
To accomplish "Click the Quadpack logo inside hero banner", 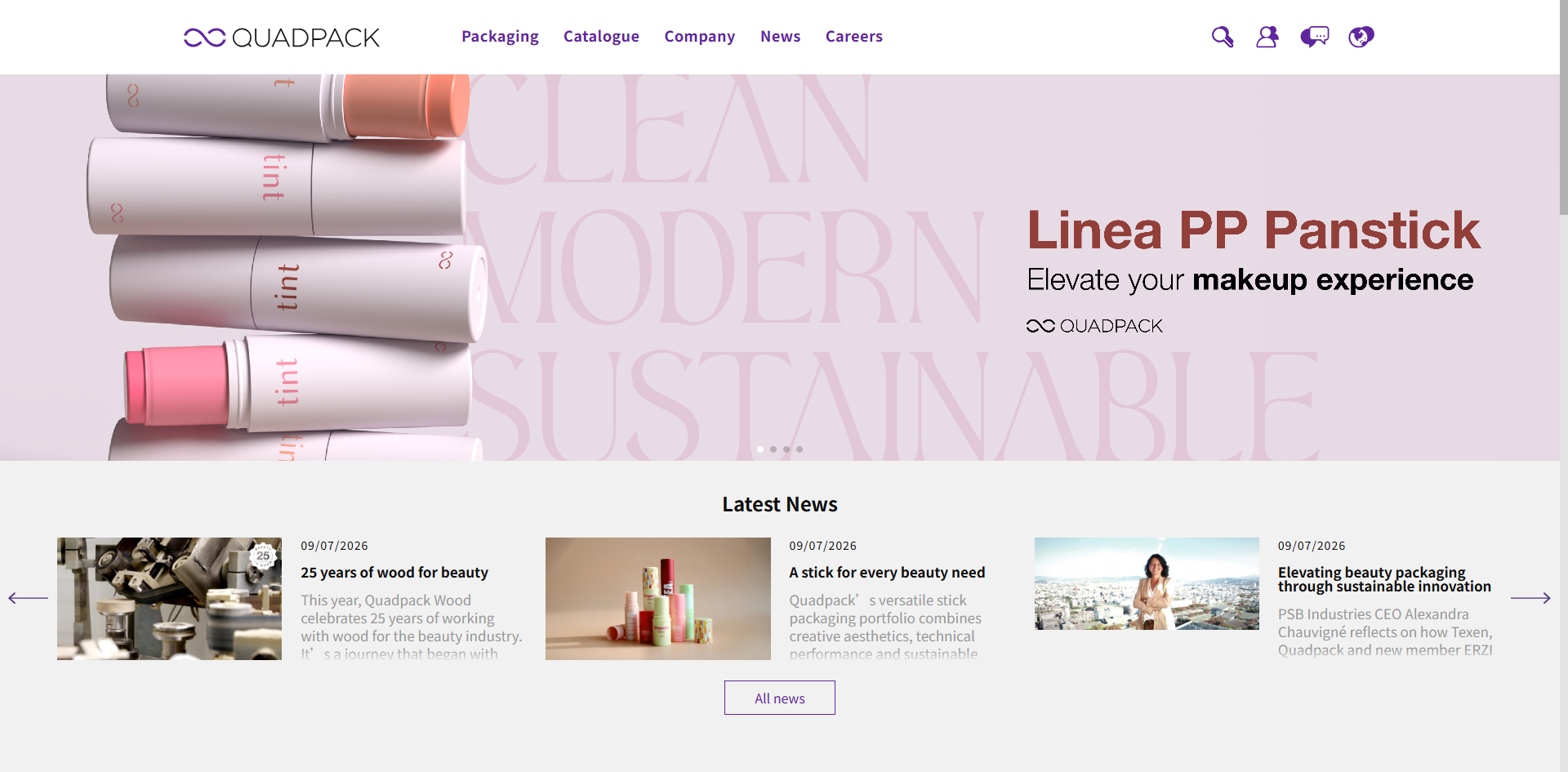I will (1094, 326).
